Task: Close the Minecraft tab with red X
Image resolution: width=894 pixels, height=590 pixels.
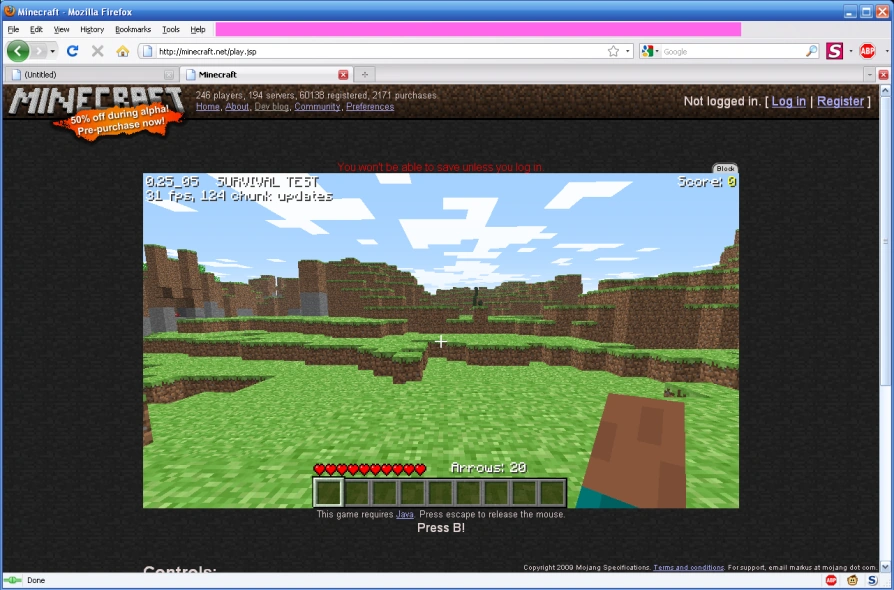Action: [x=343, y=75]
